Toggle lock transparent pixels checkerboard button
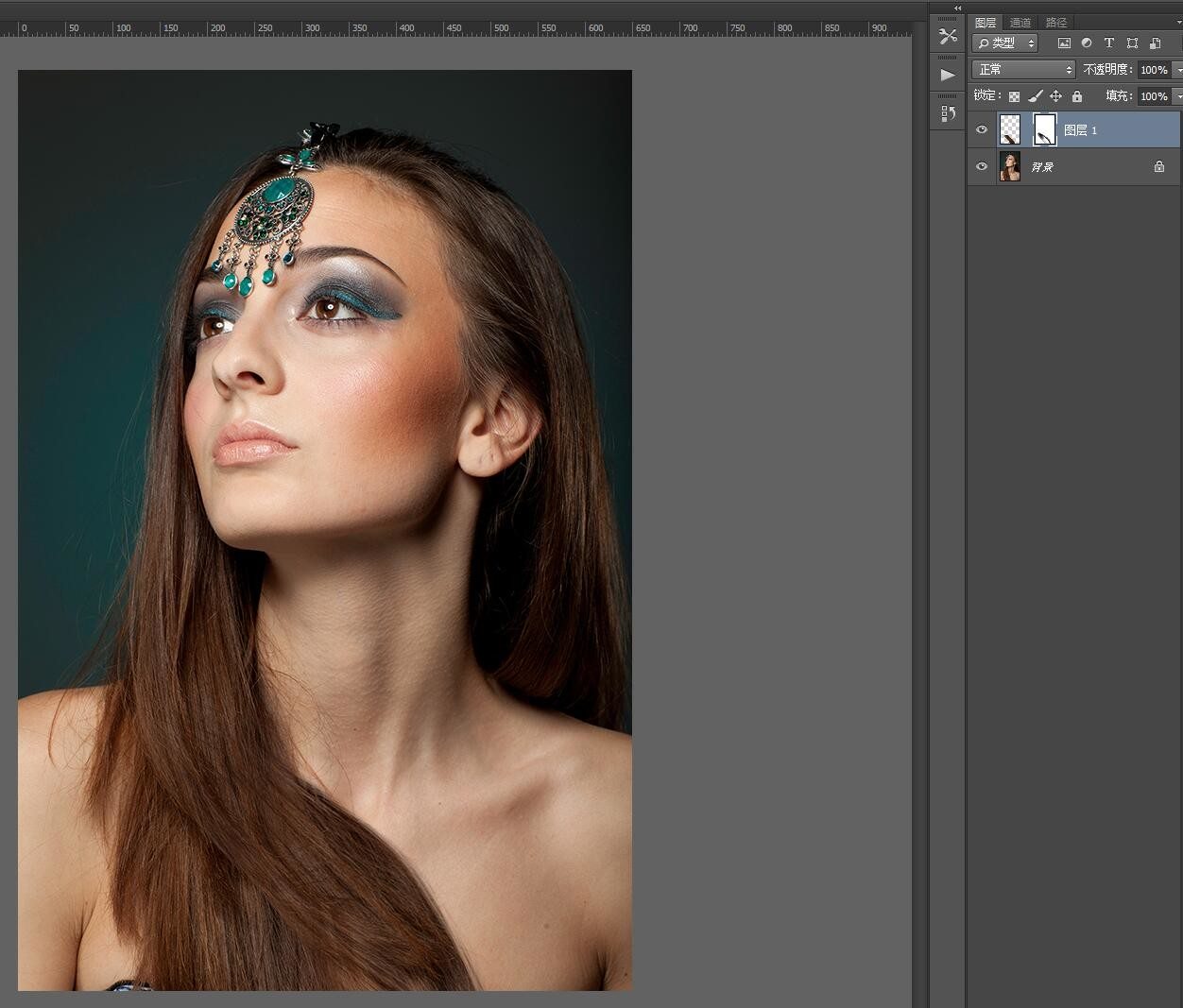Image resolution: width=1183 pixels, height=1008 pixels. [1014, 96]
